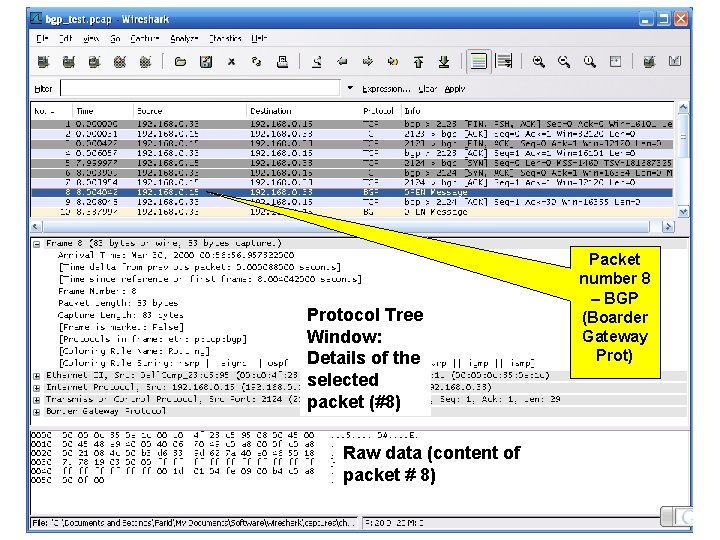Image resolution: width=720 pixels, height=540 pixels.
Task: Toggle packet list colorizing button
Action: 478,62
